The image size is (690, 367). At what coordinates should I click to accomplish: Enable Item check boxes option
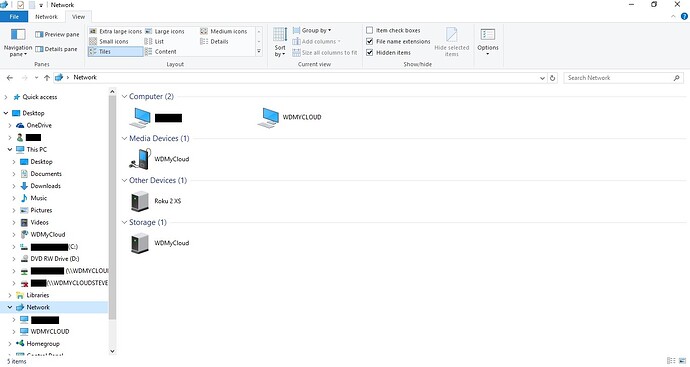coord(370,30)
